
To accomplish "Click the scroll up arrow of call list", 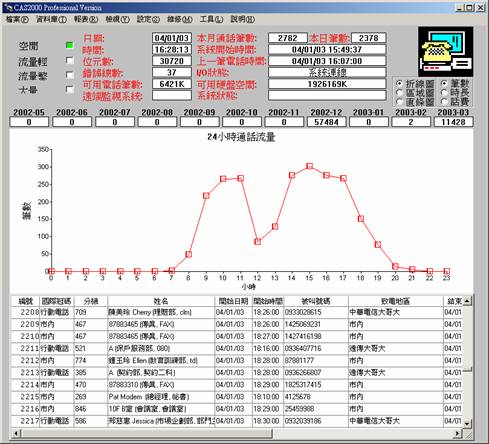I will click(x=467, y=301).
